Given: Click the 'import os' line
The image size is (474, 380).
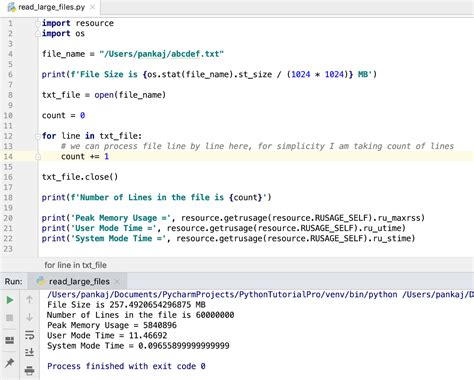Looking at the screenshot, I should pos(63,33).
